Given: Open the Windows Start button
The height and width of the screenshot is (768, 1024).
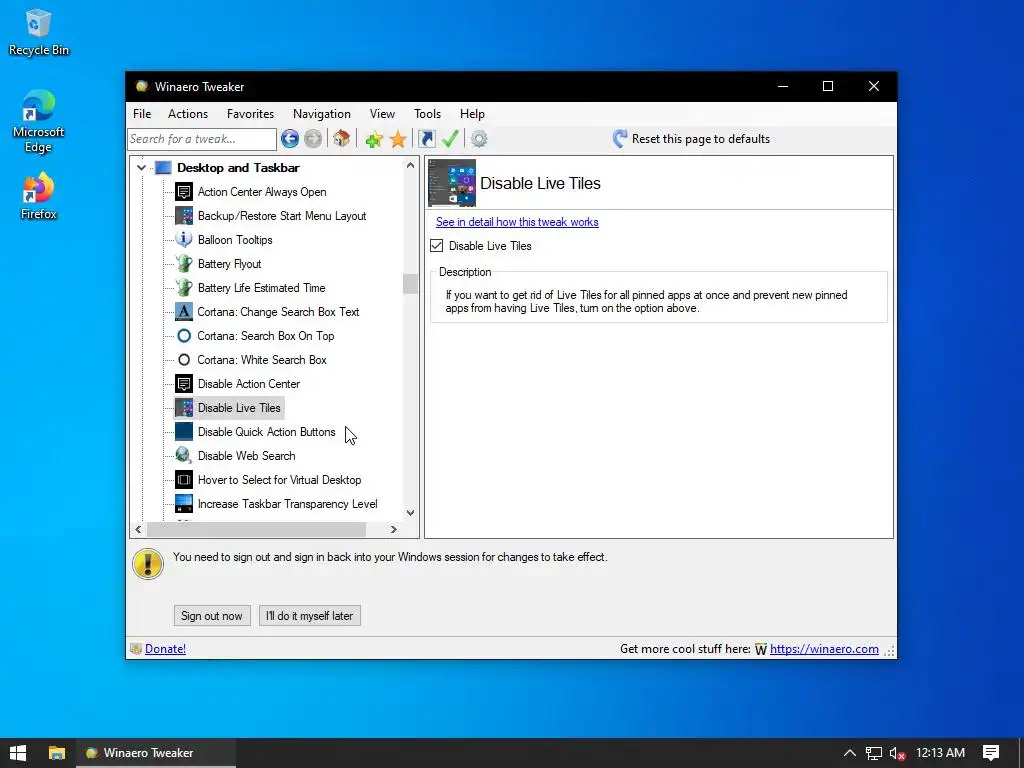Looking at the screenshot, I should (18, 753).
